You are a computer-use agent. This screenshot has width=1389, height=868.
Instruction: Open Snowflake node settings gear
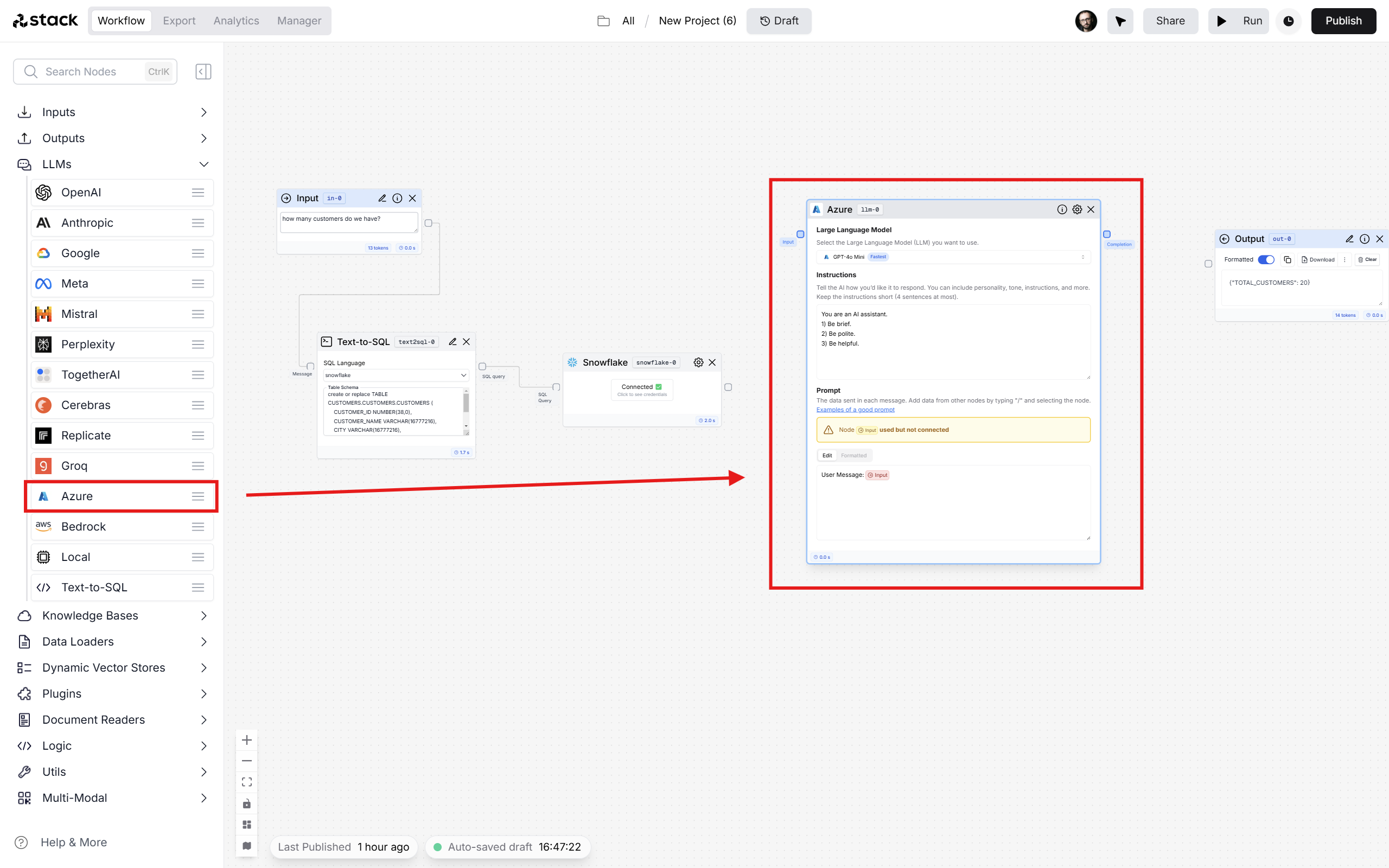tap(698, 362)
